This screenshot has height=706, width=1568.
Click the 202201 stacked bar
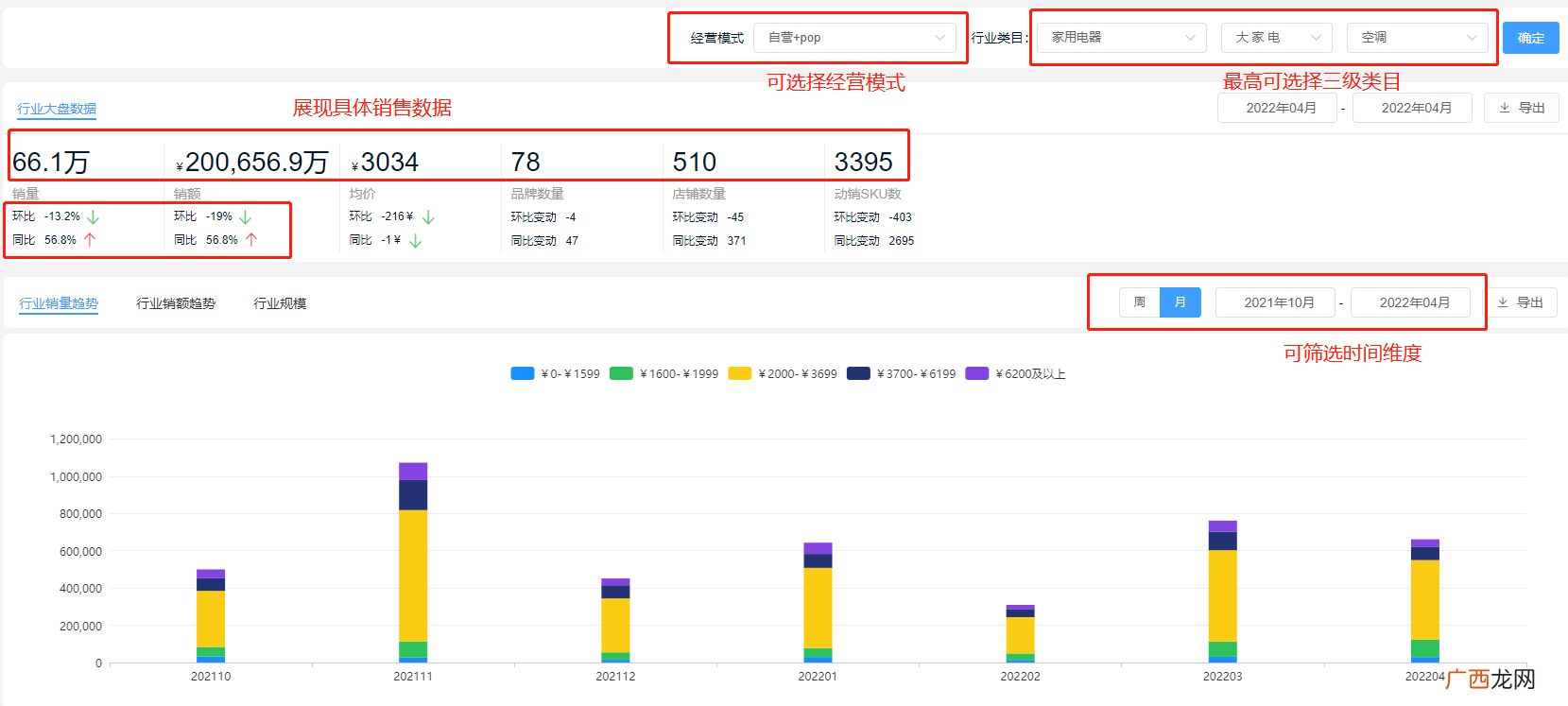coord(818,603)
